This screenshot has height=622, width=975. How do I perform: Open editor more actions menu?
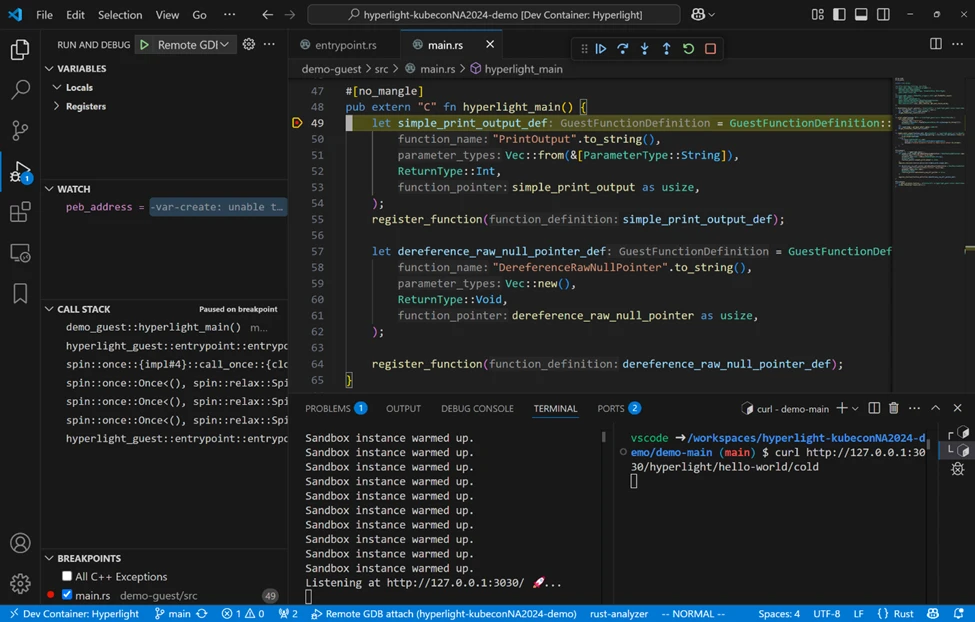[x=958, y=44]
